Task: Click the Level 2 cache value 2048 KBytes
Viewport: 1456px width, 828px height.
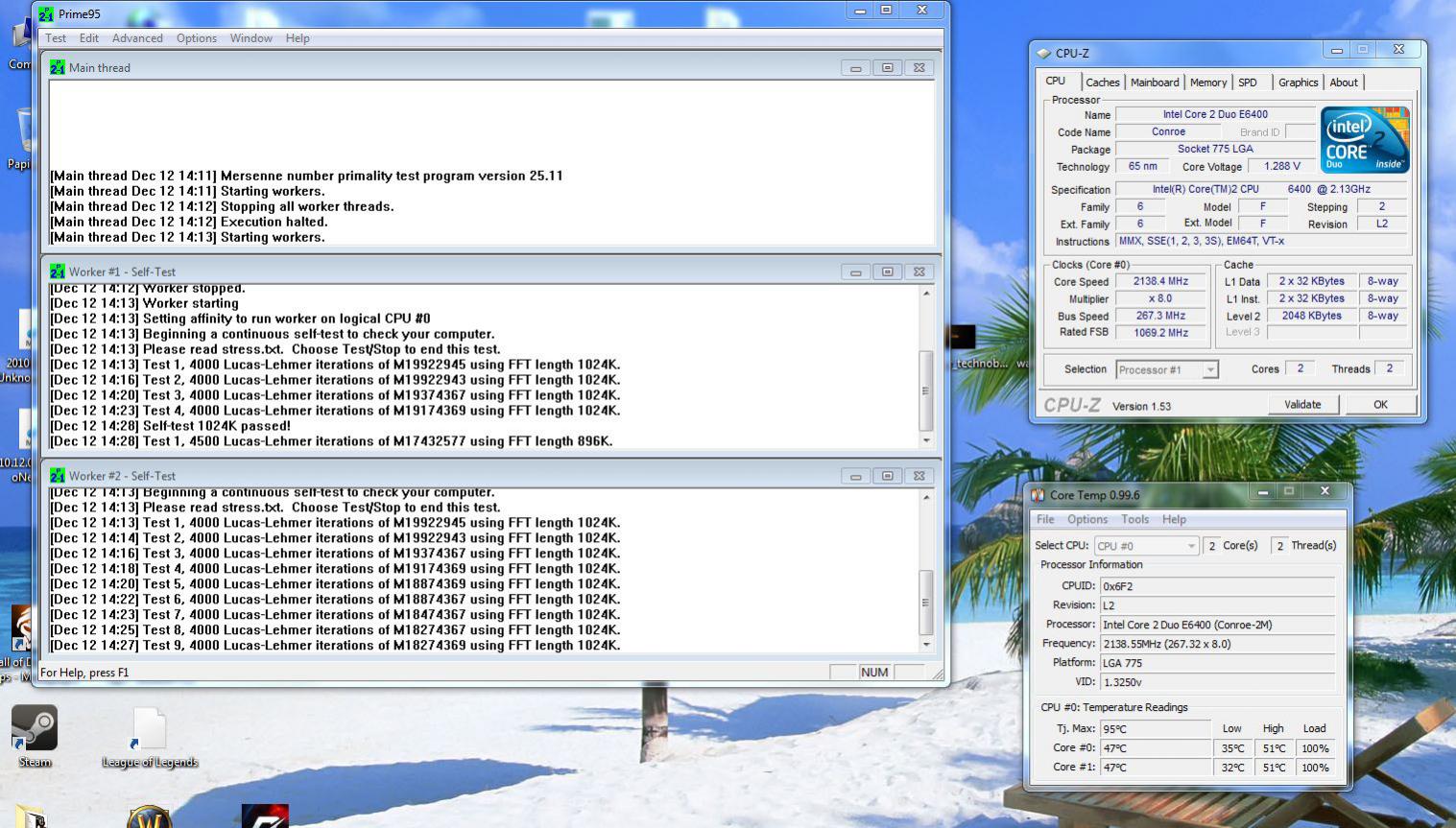Action: tap(1311, 316)
